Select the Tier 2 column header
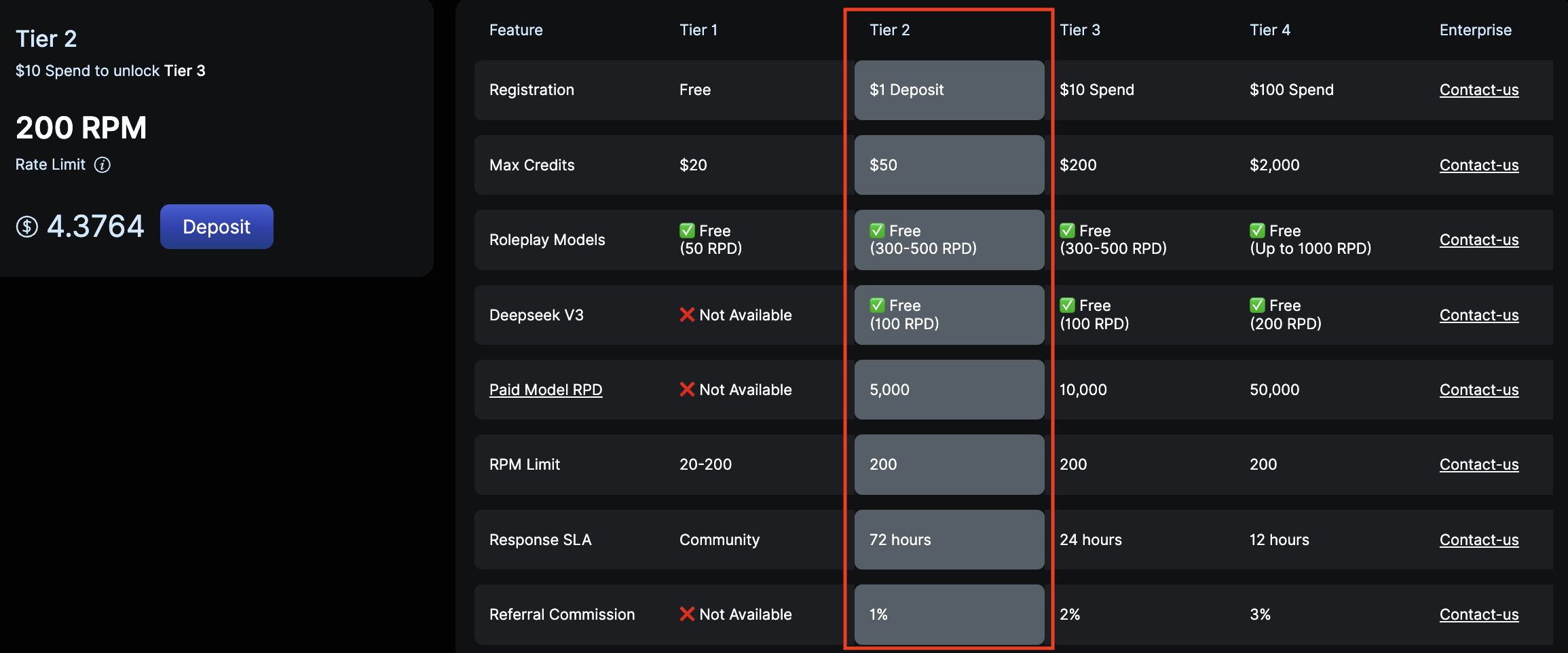 click(x=889, y=30)
